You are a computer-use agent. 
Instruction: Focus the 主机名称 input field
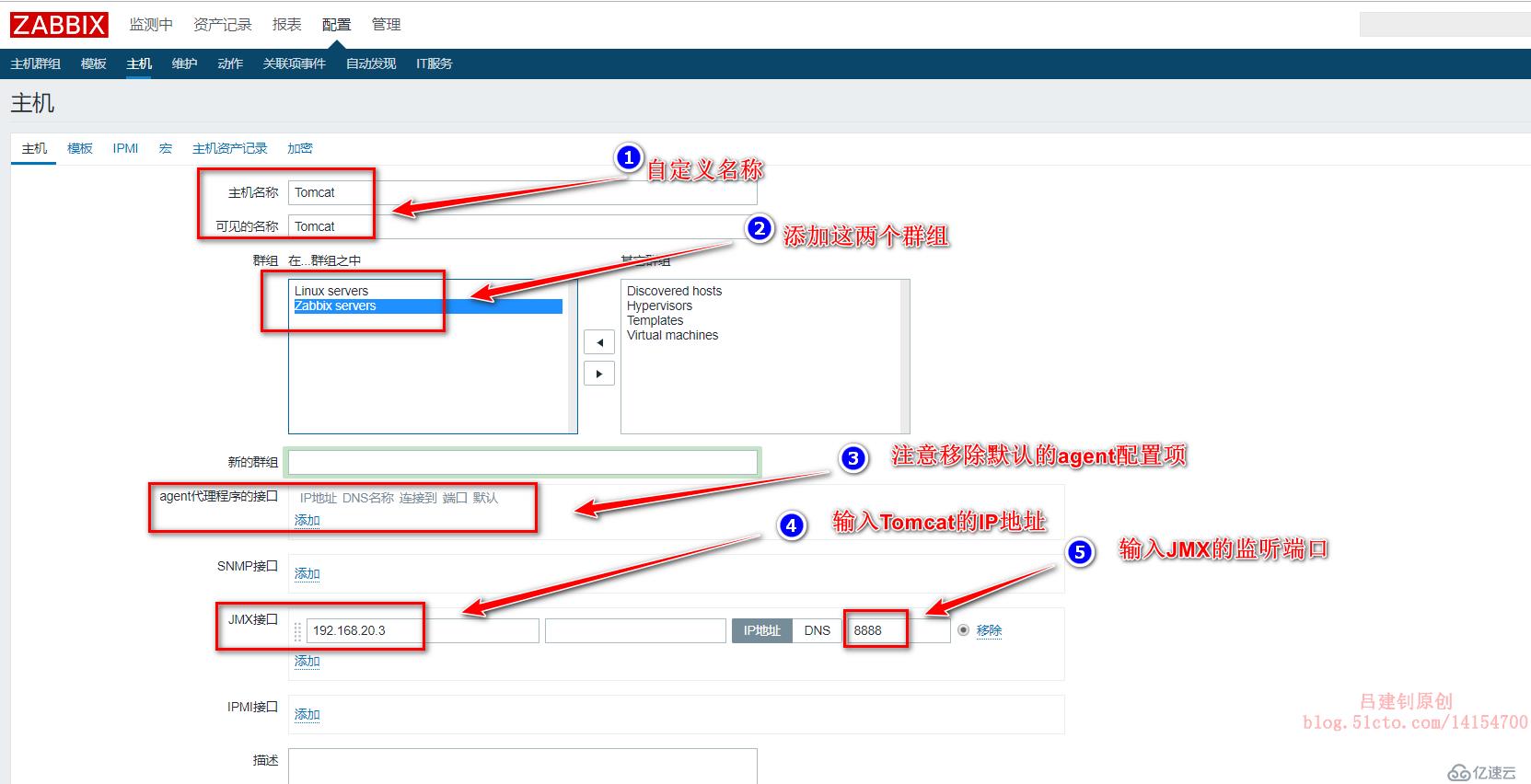pos(523,192)
